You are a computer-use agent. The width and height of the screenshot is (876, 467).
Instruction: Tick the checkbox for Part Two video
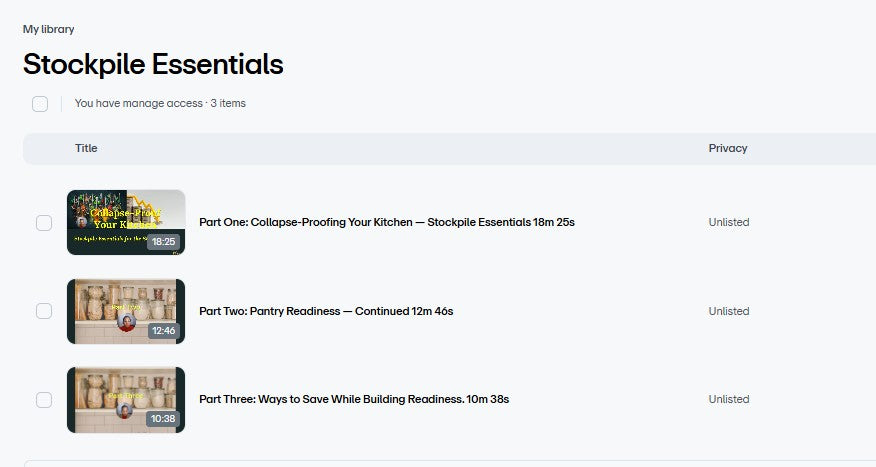[x=44, y=311]
